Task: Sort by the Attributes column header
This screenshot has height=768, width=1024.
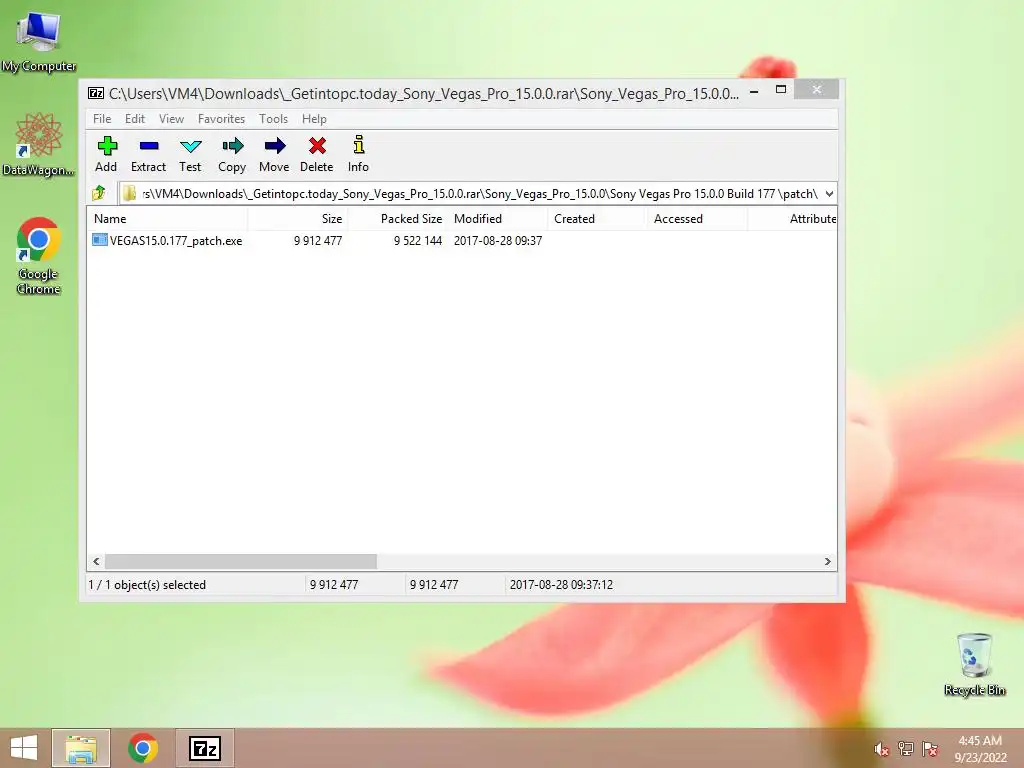Action: [x=793, y=219]
